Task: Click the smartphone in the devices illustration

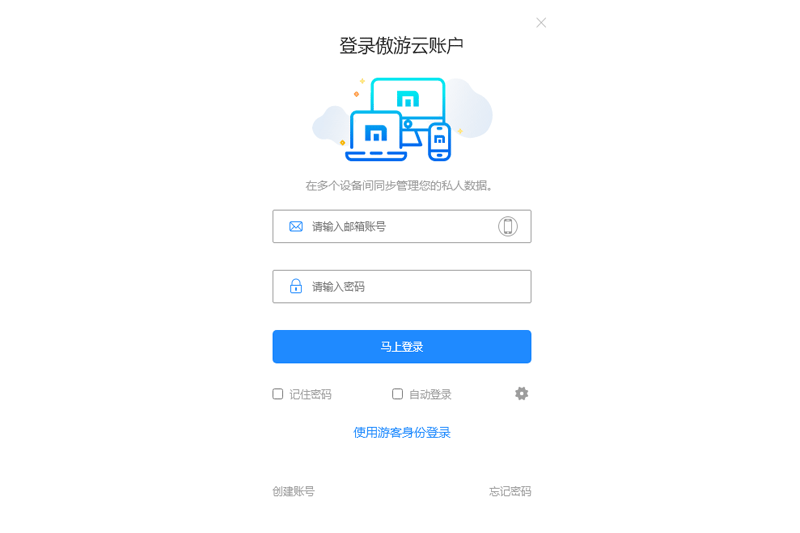Action: pyautogui.click(x=439, y=141)
